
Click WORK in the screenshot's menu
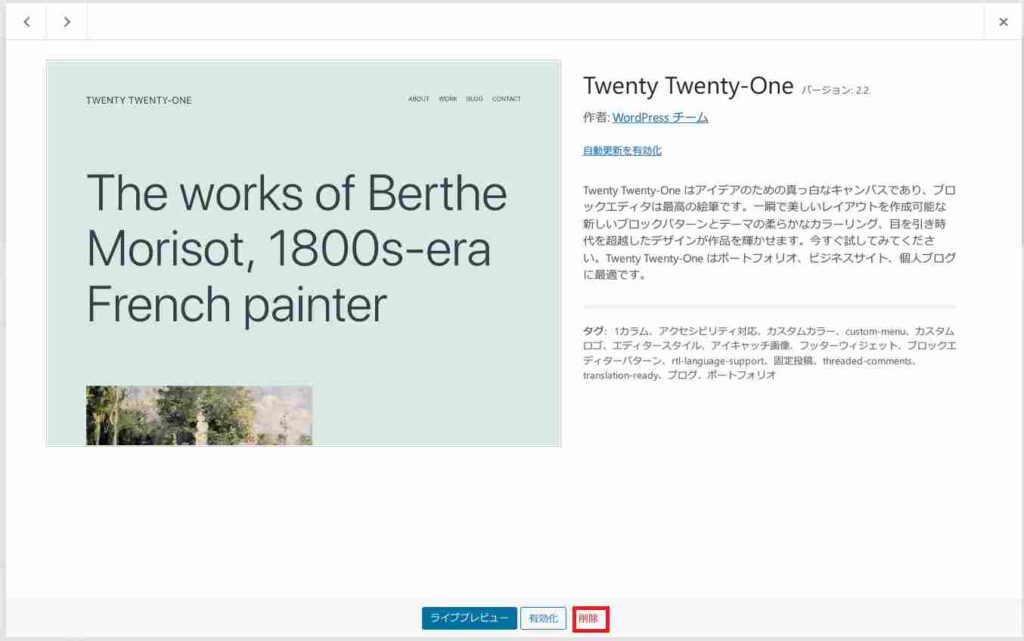tap(447, 99)
